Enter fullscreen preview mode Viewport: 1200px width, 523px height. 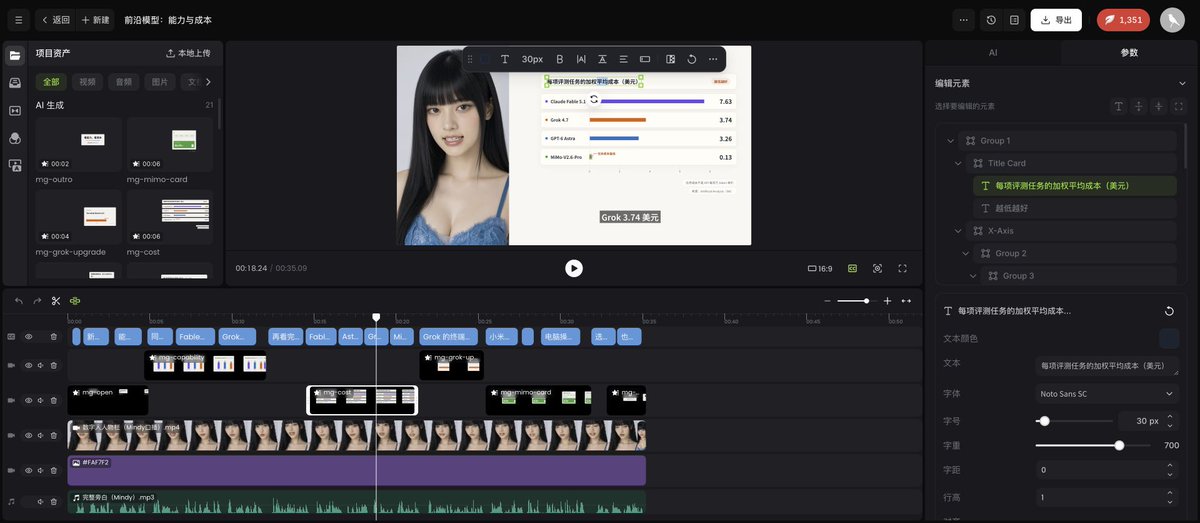point(902,268)
